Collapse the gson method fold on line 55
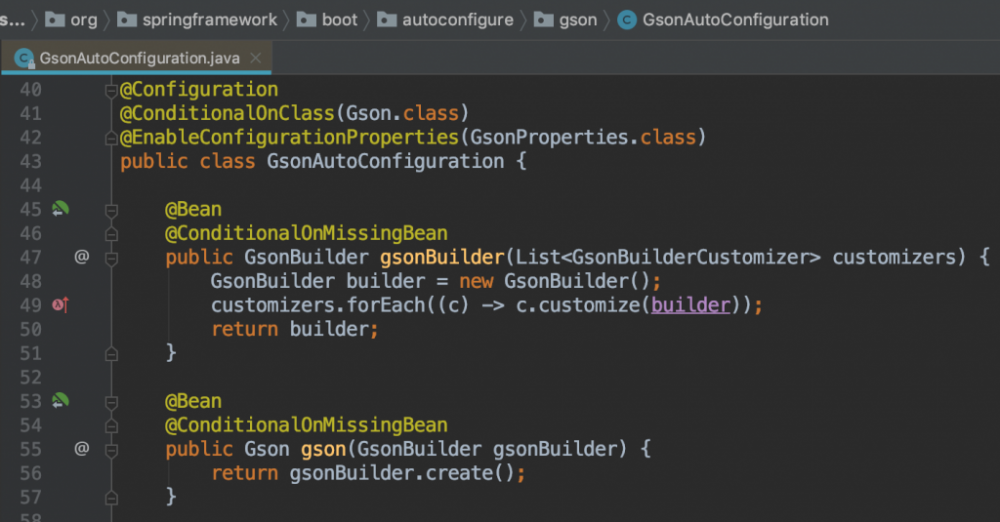The height and width of the screenshot is (522, 1000). (x=111, y=450)
